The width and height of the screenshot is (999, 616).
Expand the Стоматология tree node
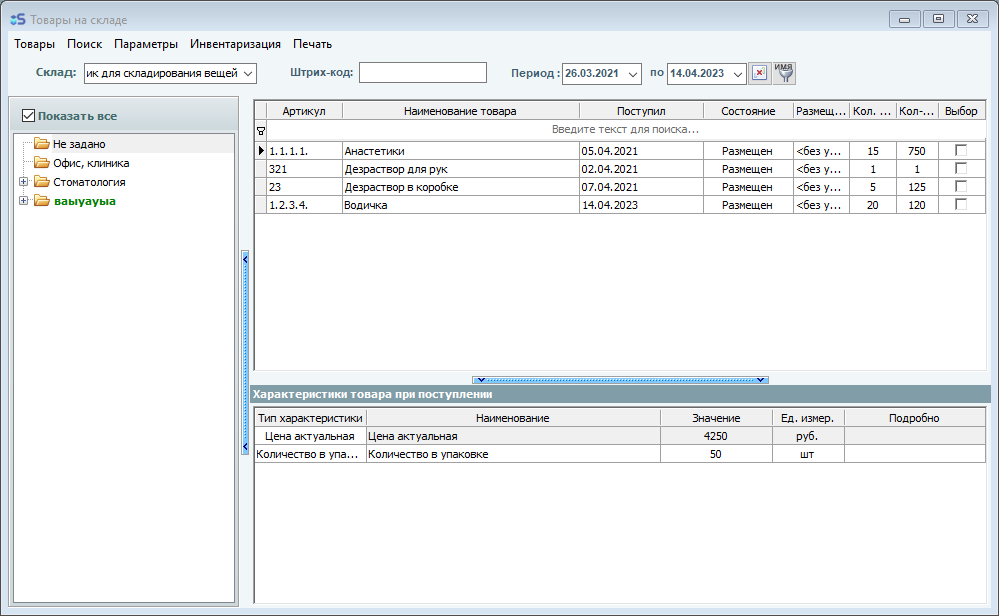[23, 182]
